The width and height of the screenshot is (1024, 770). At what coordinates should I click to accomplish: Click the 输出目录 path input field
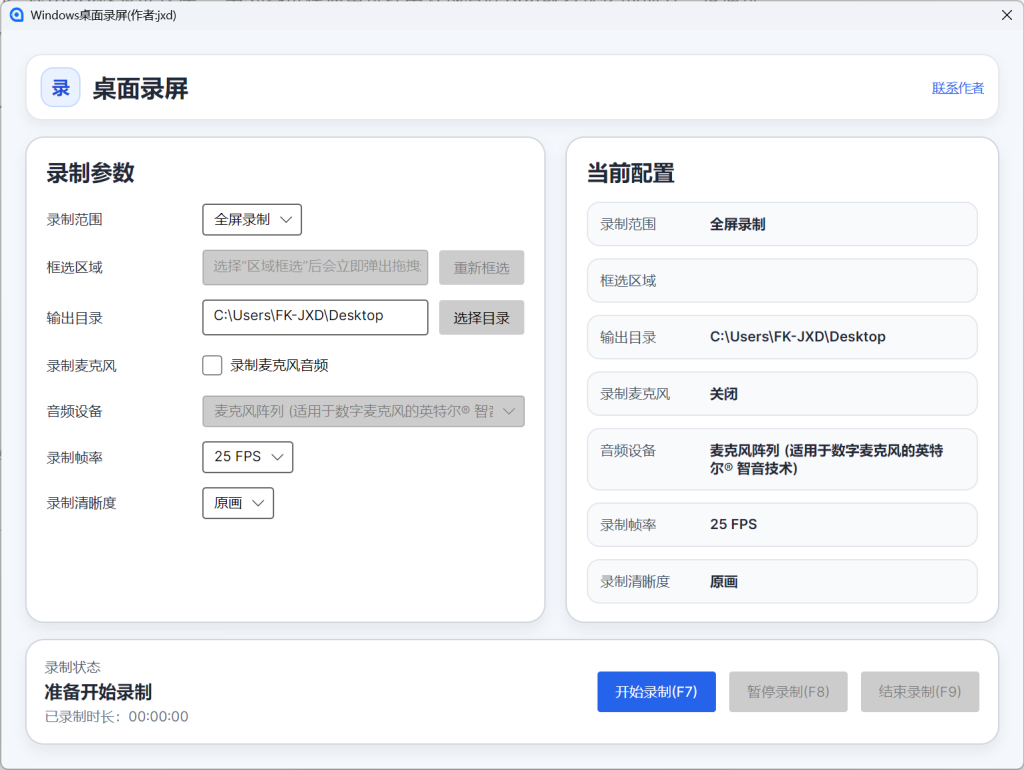coord(315,317)
